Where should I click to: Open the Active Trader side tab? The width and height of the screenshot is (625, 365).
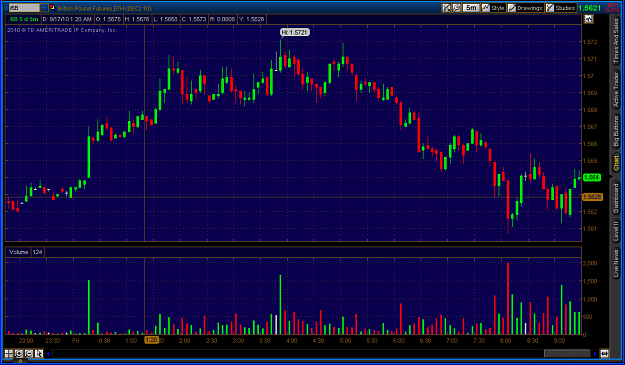[616, 90]
